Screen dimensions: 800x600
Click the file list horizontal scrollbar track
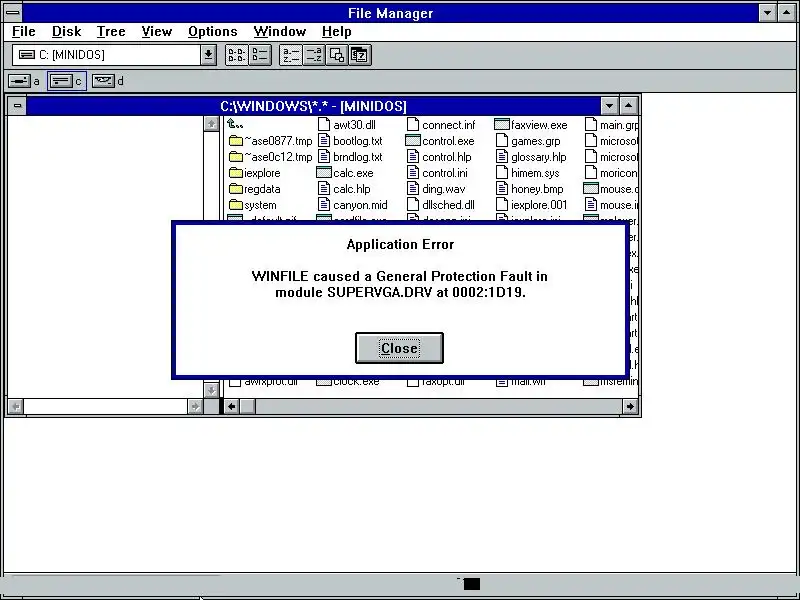pos(439,407)
